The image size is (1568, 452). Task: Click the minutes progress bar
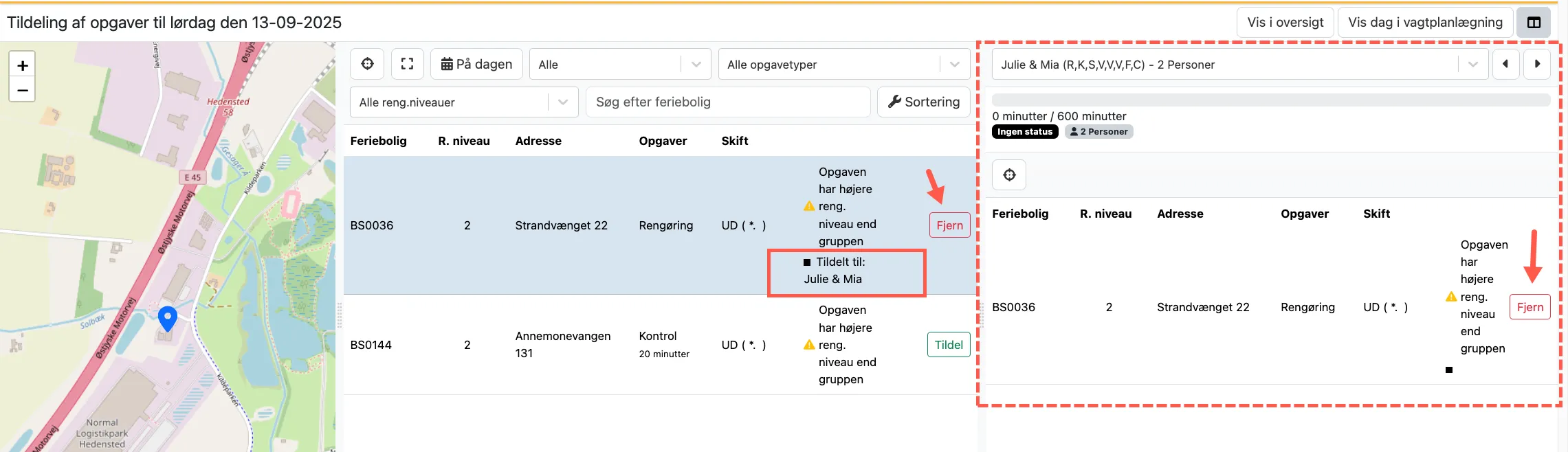[1270, 100]
